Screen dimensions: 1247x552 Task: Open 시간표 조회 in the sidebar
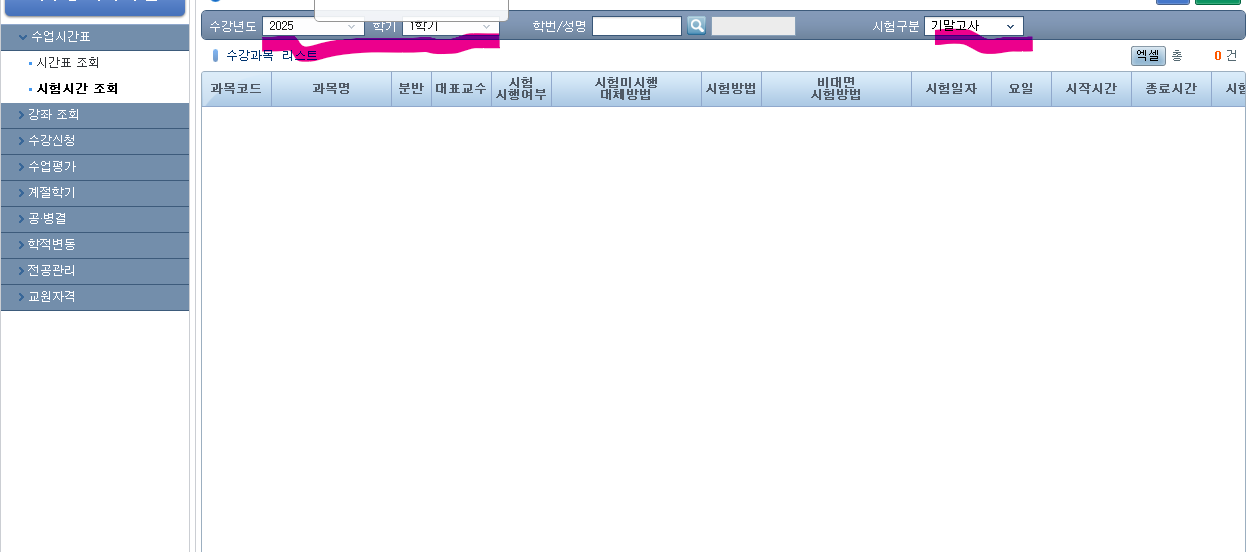click(x=67, y=63)
